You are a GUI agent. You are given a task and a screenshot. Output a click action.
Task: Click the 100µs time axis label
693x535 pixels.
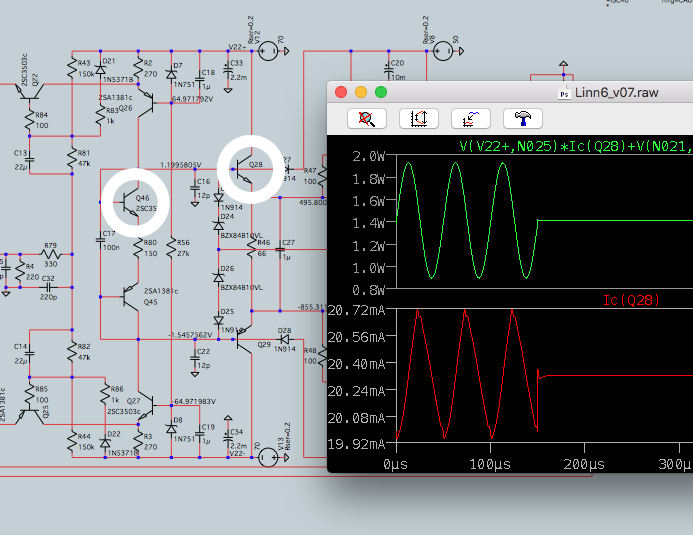click(x=490, y=464)
